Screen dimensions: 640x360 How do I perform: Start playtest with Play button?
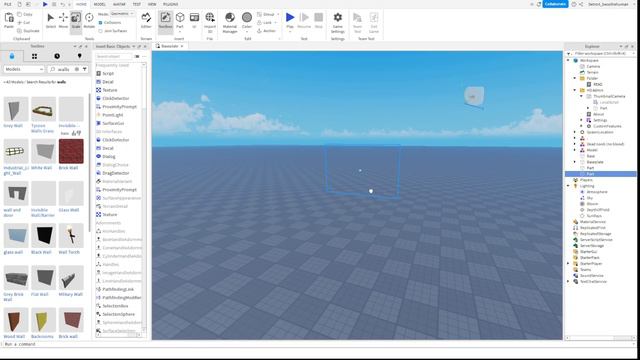coord(290,20)
